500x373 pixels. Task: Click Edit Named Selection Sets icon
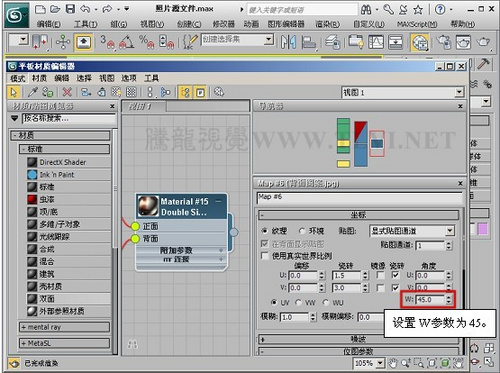pos(190,42)
